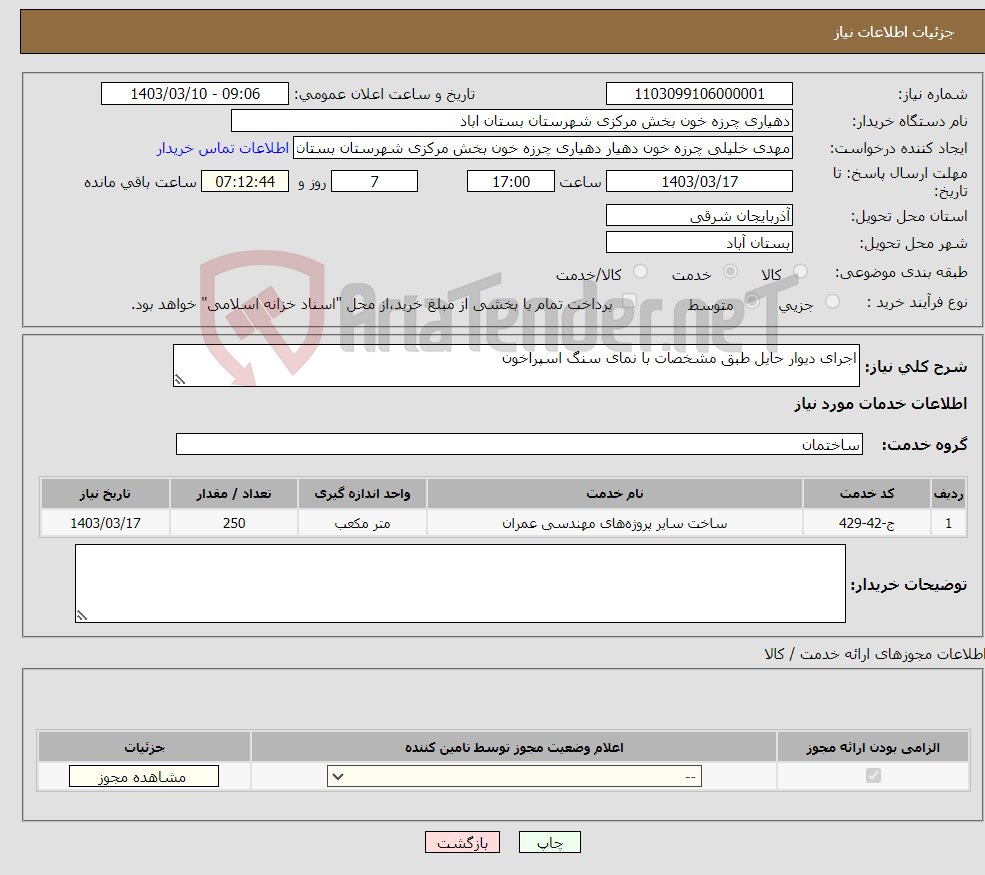
Task: Click the جزئیات header in license table
Action: (x=144, y=747)
